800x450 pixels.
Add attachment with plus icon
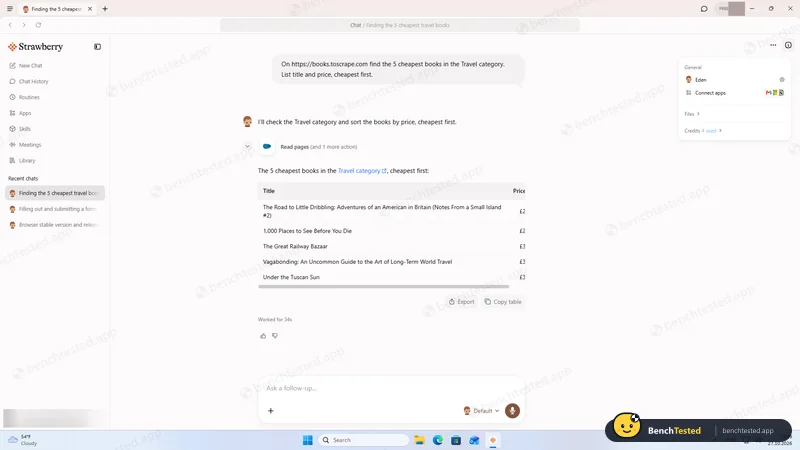[271, 411]
